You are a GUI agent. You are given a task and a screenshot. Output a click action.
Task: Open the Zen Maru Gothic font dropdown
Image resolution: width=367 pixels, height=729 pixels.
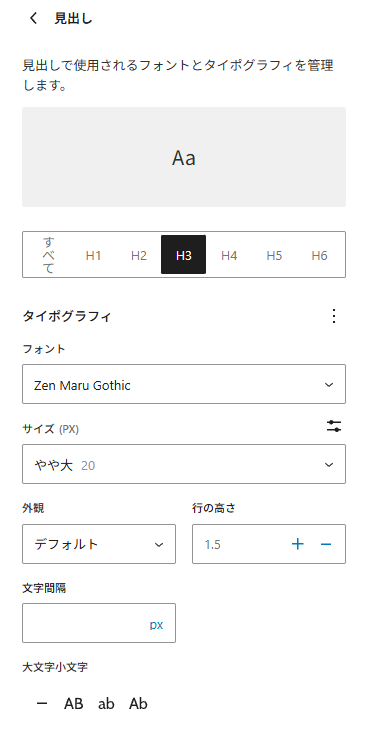pyautogui.click(x=184, y=384)
